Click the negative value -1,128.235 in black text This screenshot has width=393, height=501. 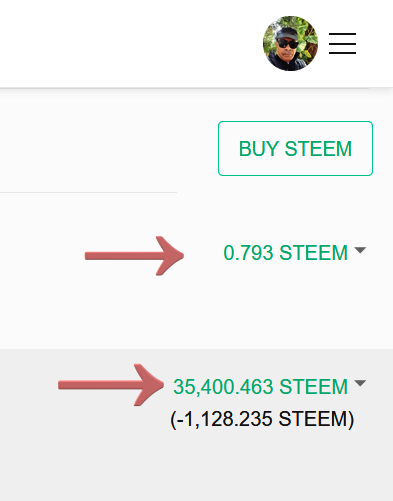[224, 419]
